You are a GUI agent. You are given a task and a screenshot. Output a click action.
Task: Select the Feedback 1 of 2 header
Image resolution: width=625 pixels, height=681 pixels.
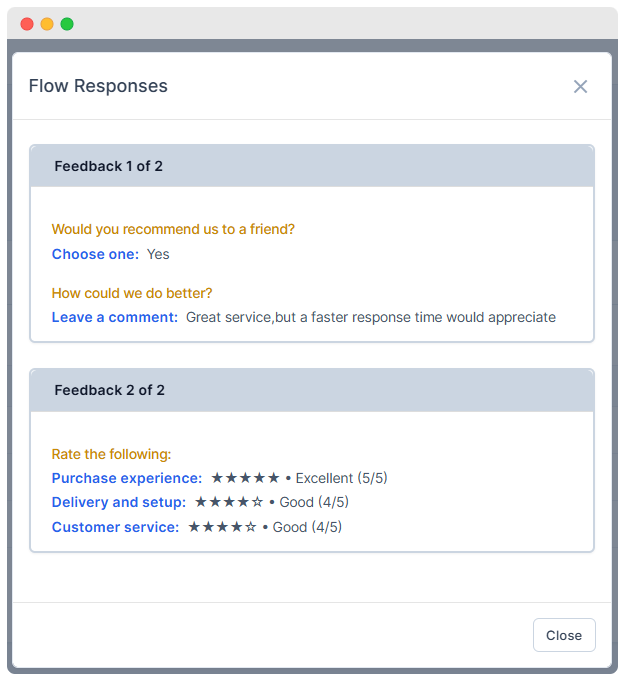pos(108,166)
